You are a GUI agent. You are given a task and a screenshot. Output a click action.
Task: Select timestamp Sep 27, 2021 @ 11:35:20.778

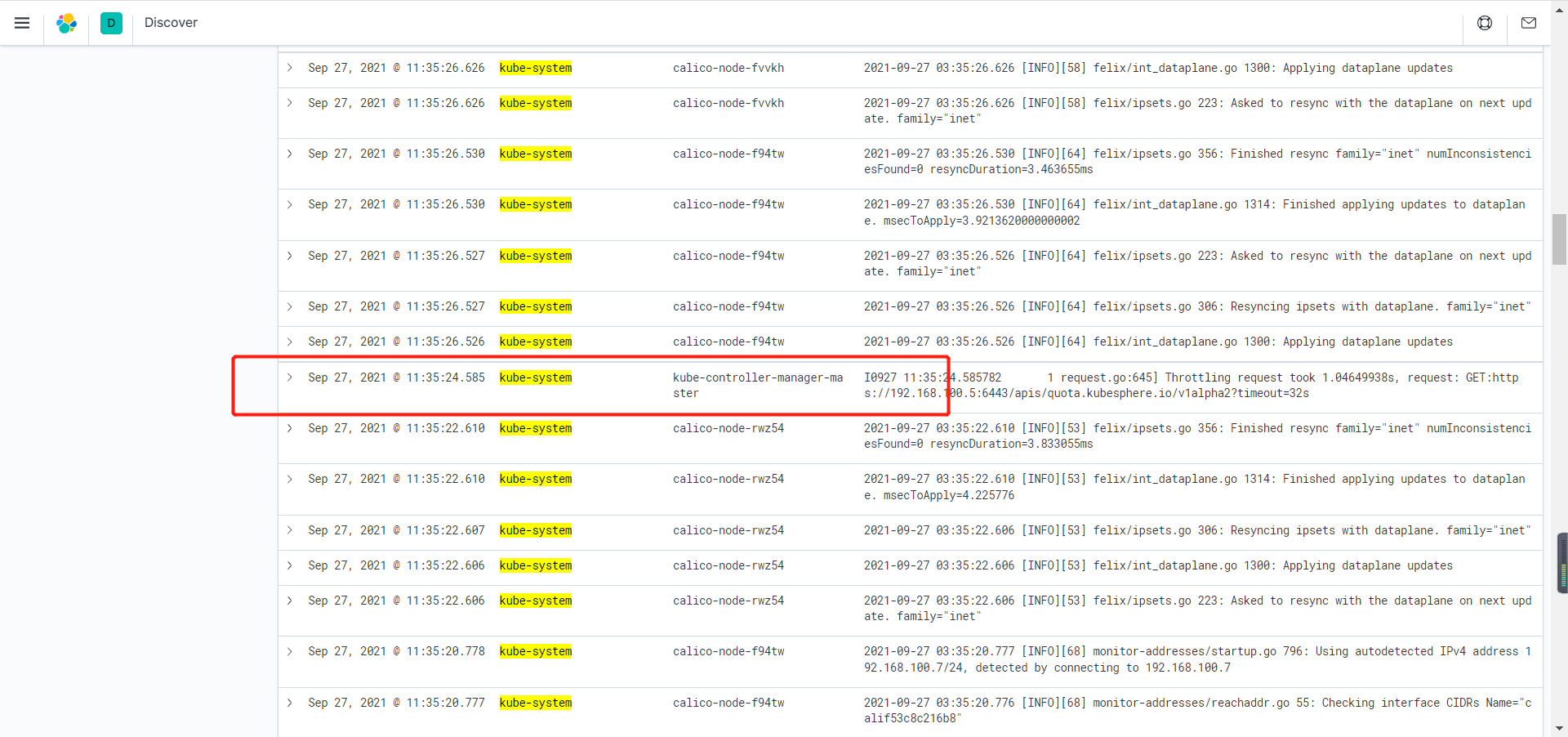(396, 651)
